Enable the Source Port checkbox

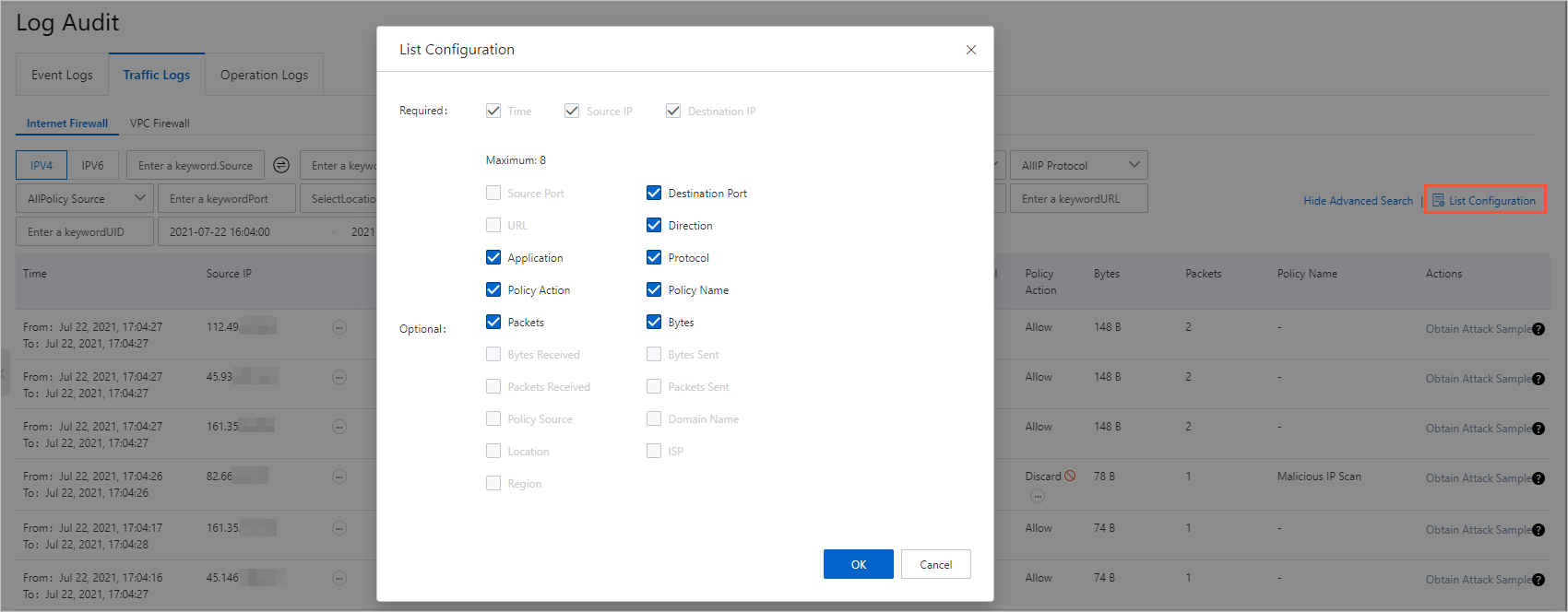click(x=493, y=193)
